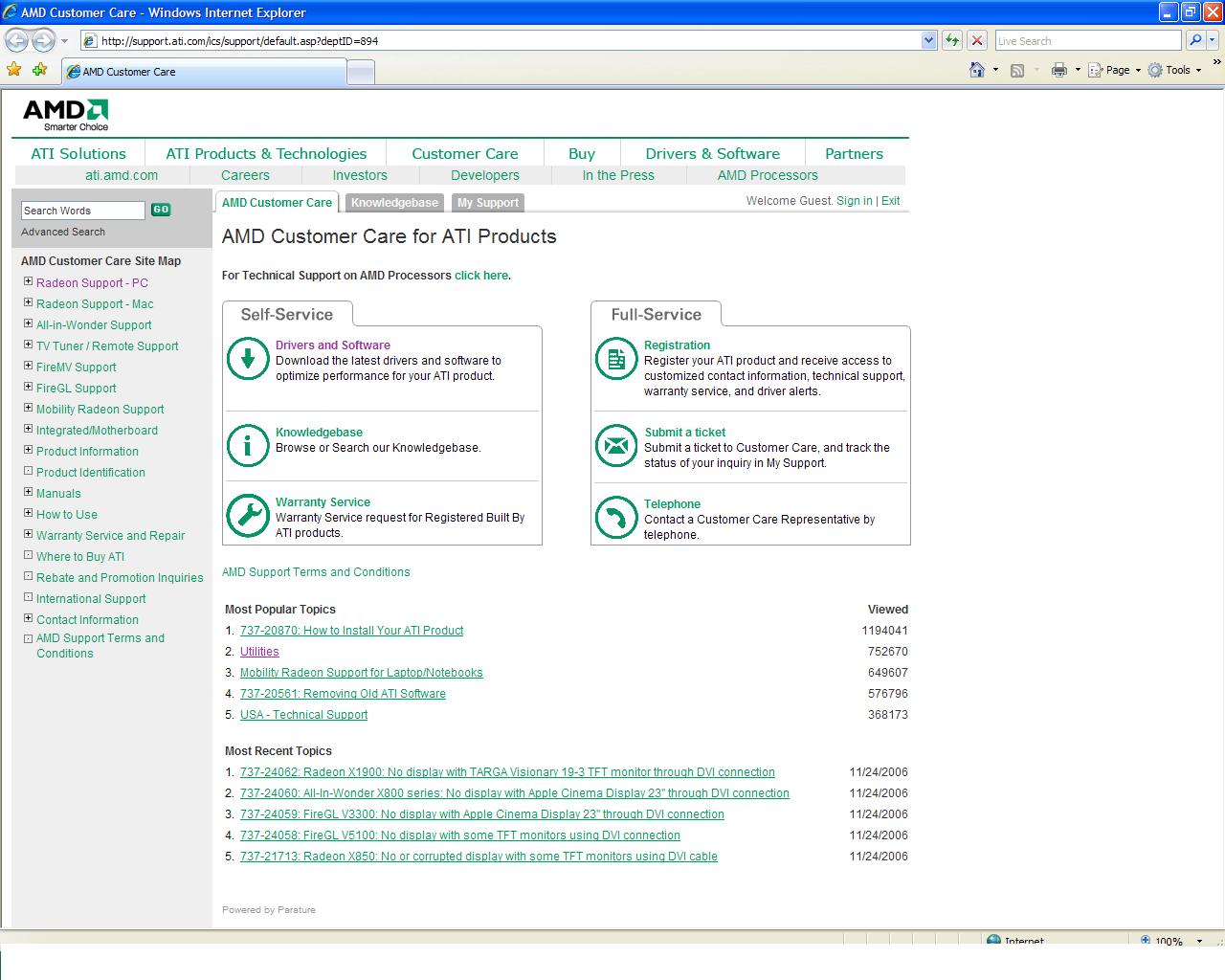Click the green GO search button
Screen dimensions: 1225x980
point(161,210)
